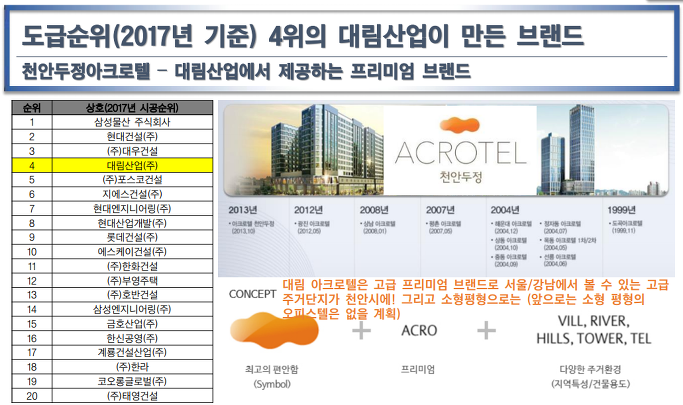The width and height of the screenshot is (683, 405).
Task: Click the timeline entry dated (2007.05)
Action: click(x=443, y=227)
